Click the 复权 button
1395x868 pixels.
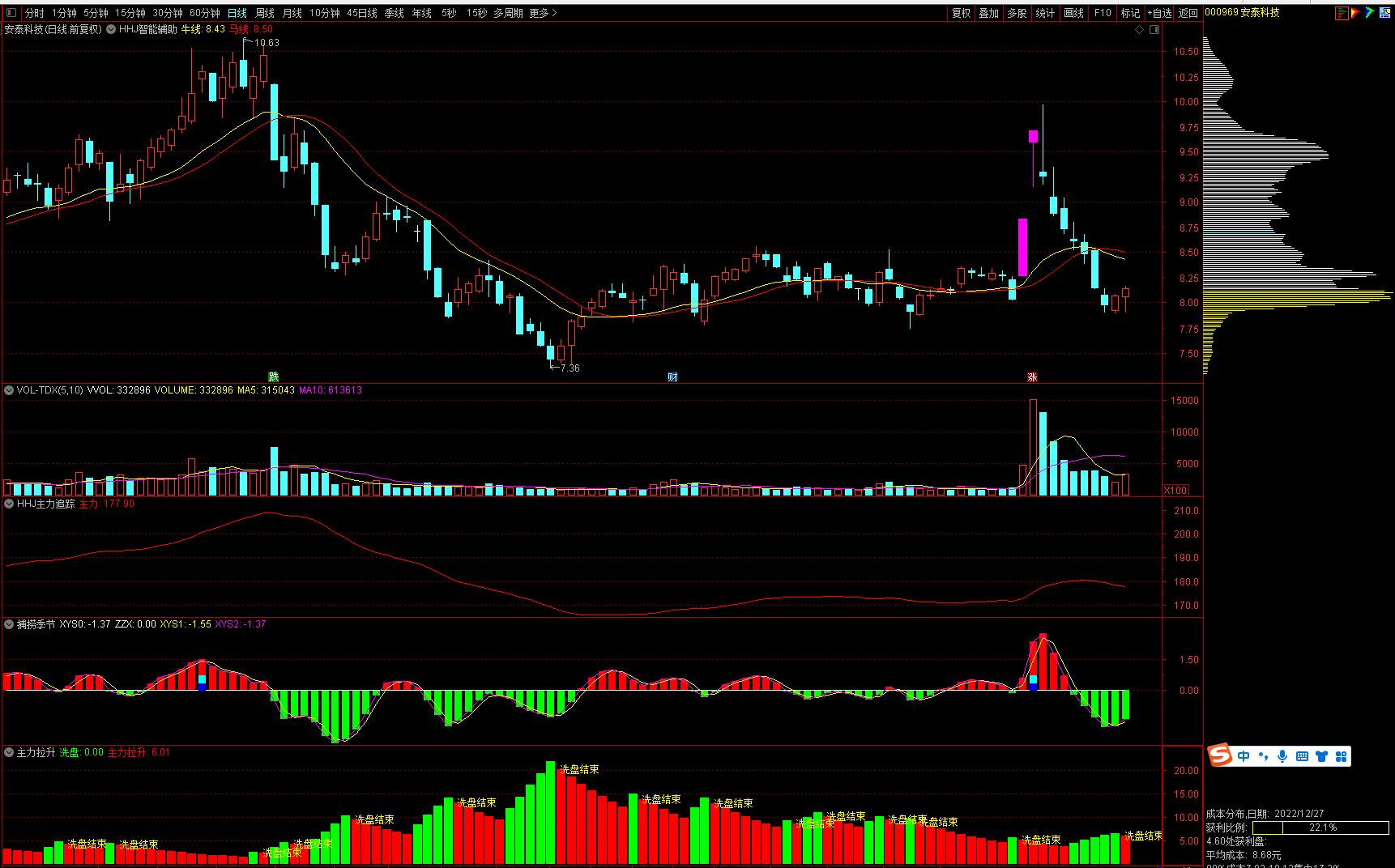point(962,13)
